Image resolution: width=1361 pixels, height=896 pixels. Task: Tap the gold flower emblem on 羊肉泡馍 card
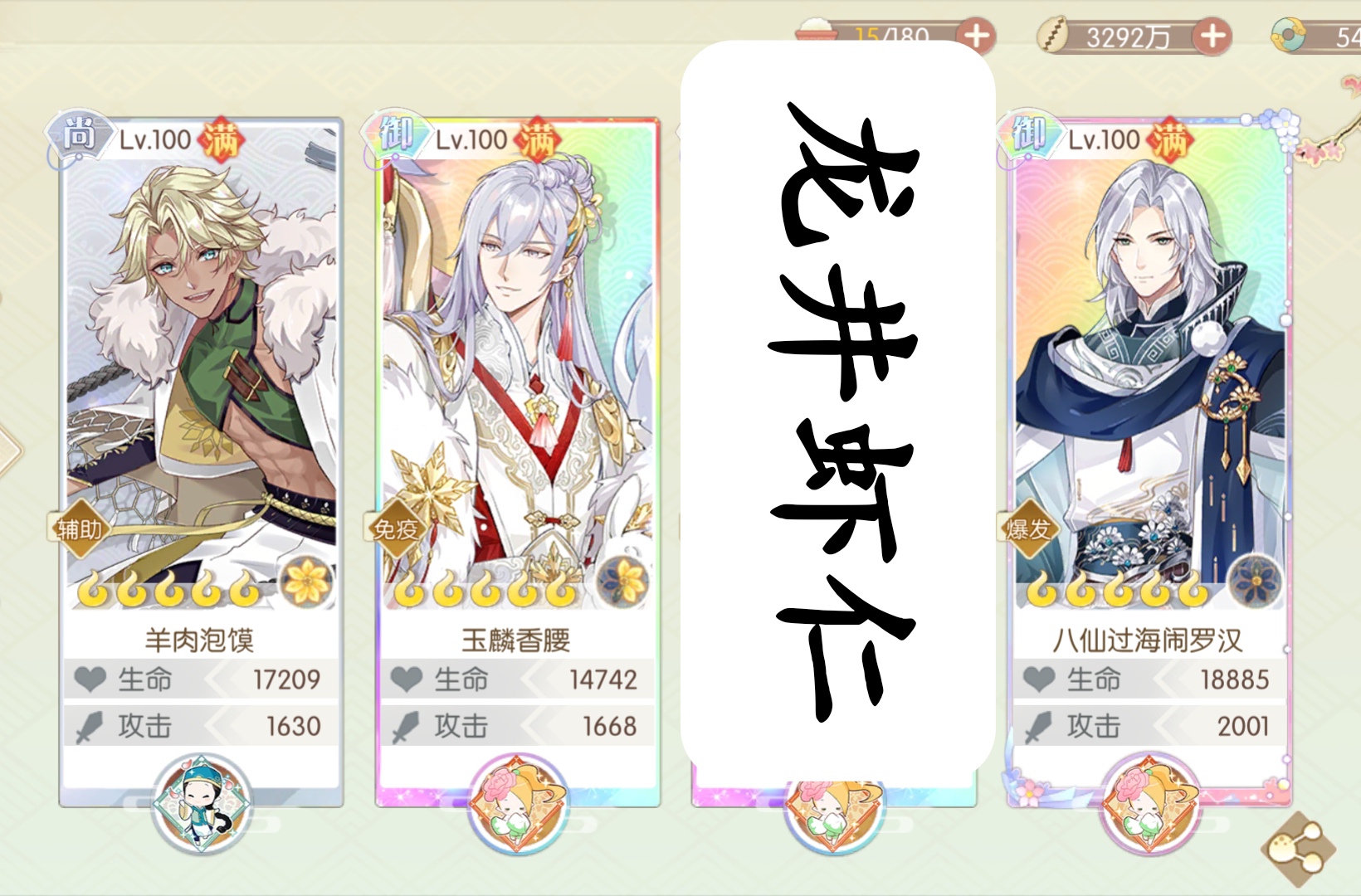click(307, 581)
